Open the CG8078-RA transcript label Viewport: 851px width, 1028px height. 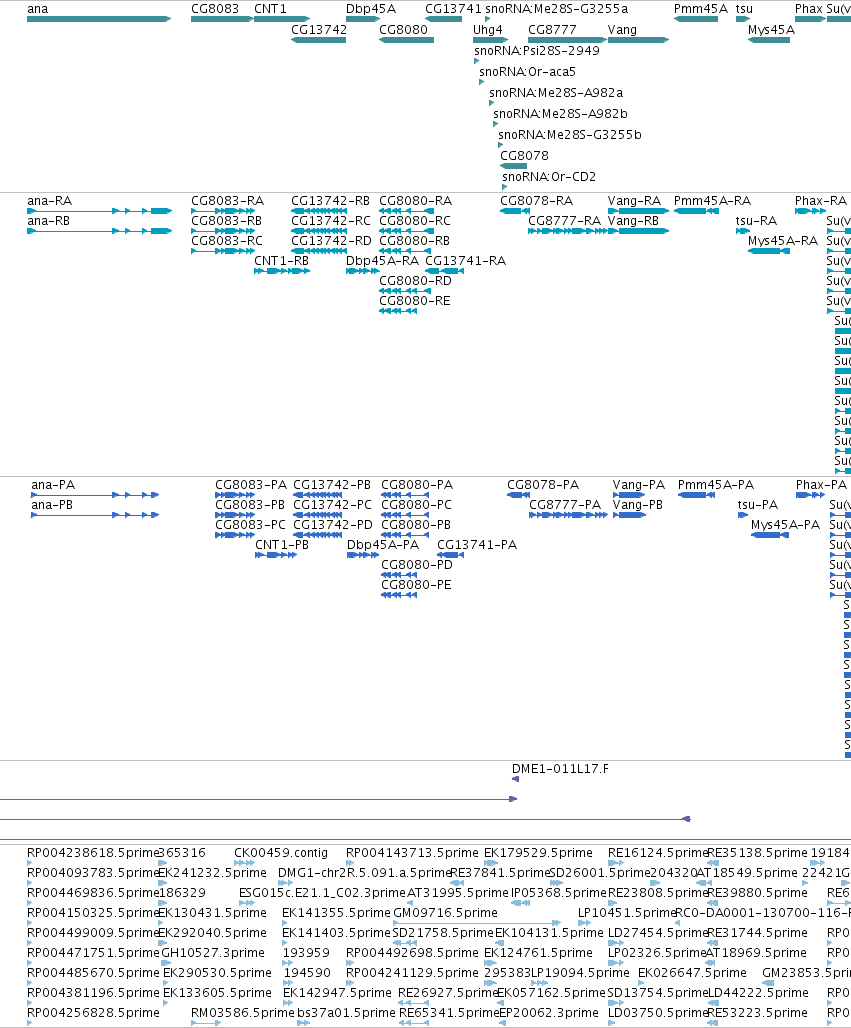(536, 201)
